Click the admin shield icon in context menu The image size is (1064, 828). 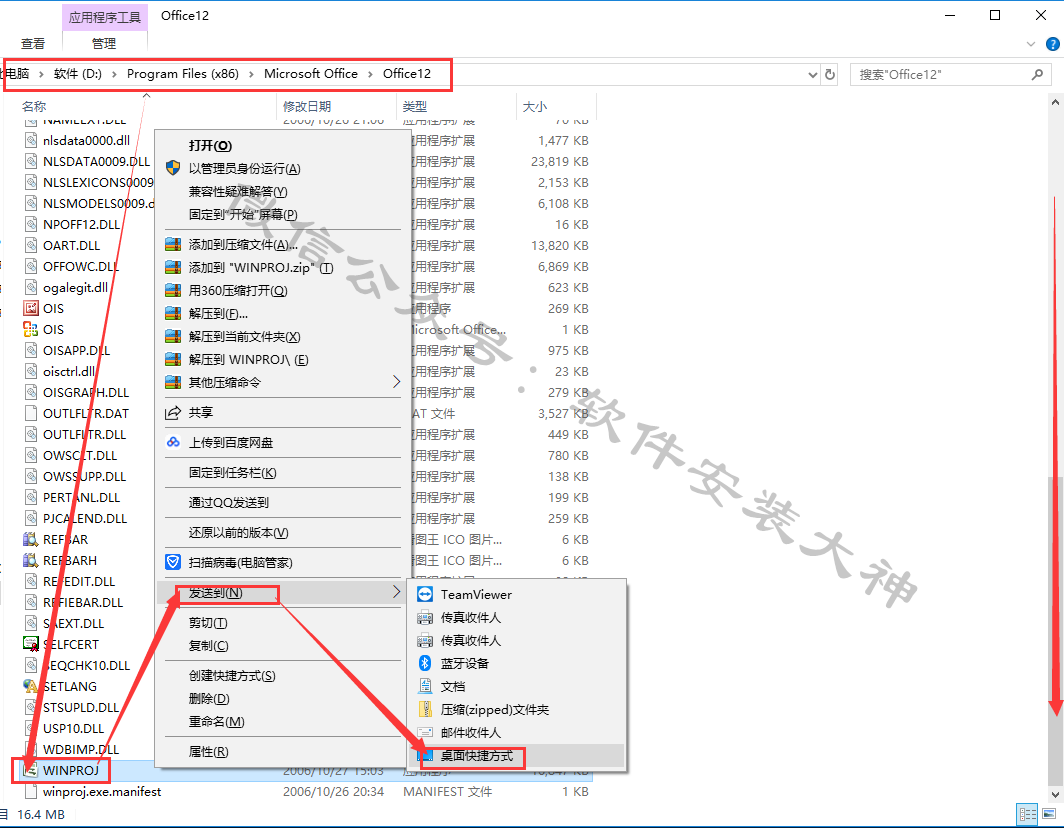173,168
